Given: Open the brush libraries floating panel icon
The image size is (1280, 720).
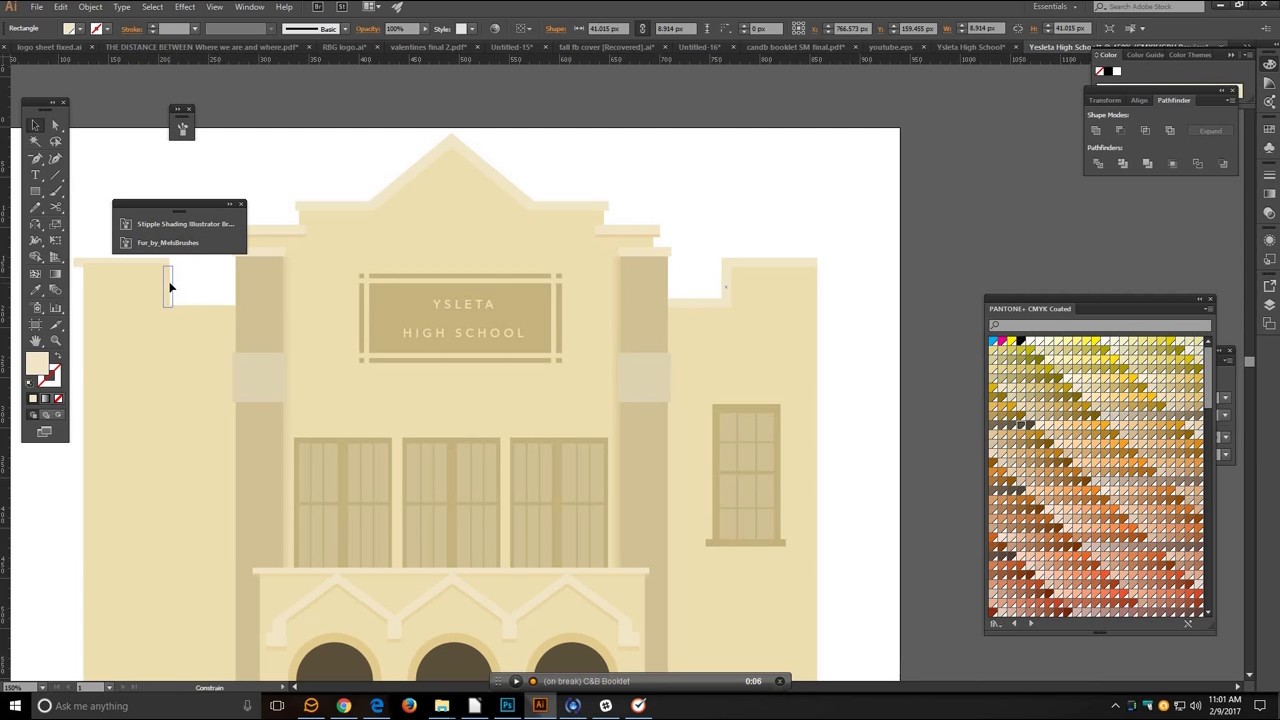Looking at the screenshot, I should pyautogui.click(x=182, y=127).
